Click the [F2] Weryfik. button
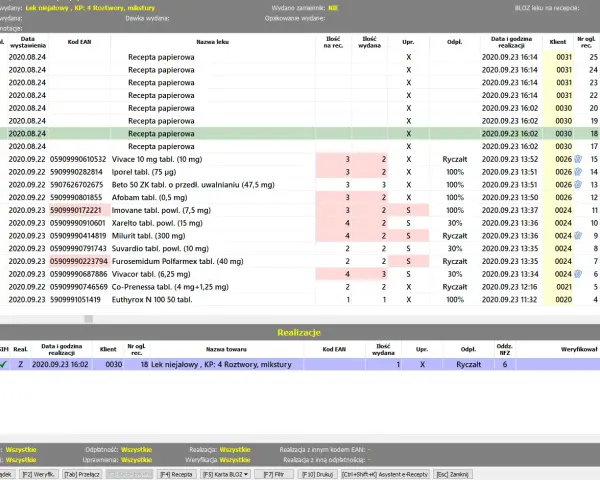The height and width of the screenshot is (480, 600). pos(38,474)
